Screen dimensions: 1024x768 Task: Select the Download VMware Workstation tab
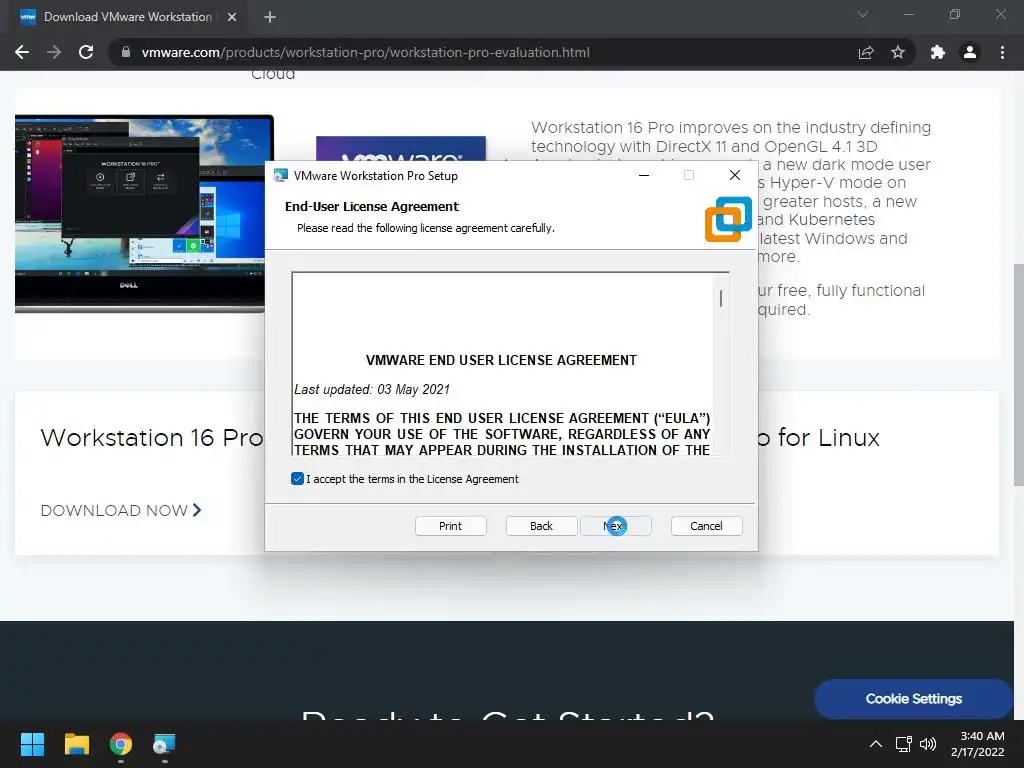(128, 17)
